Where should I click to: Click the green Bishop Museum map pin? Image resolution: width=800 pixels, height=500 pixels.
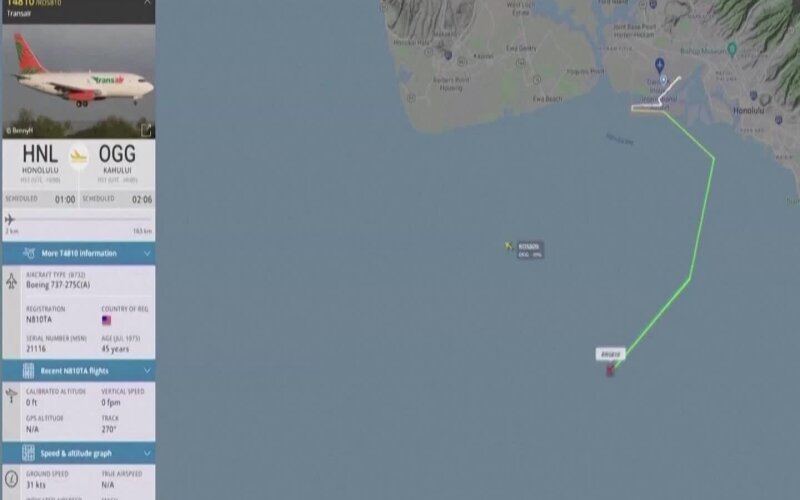coord(732,49)
